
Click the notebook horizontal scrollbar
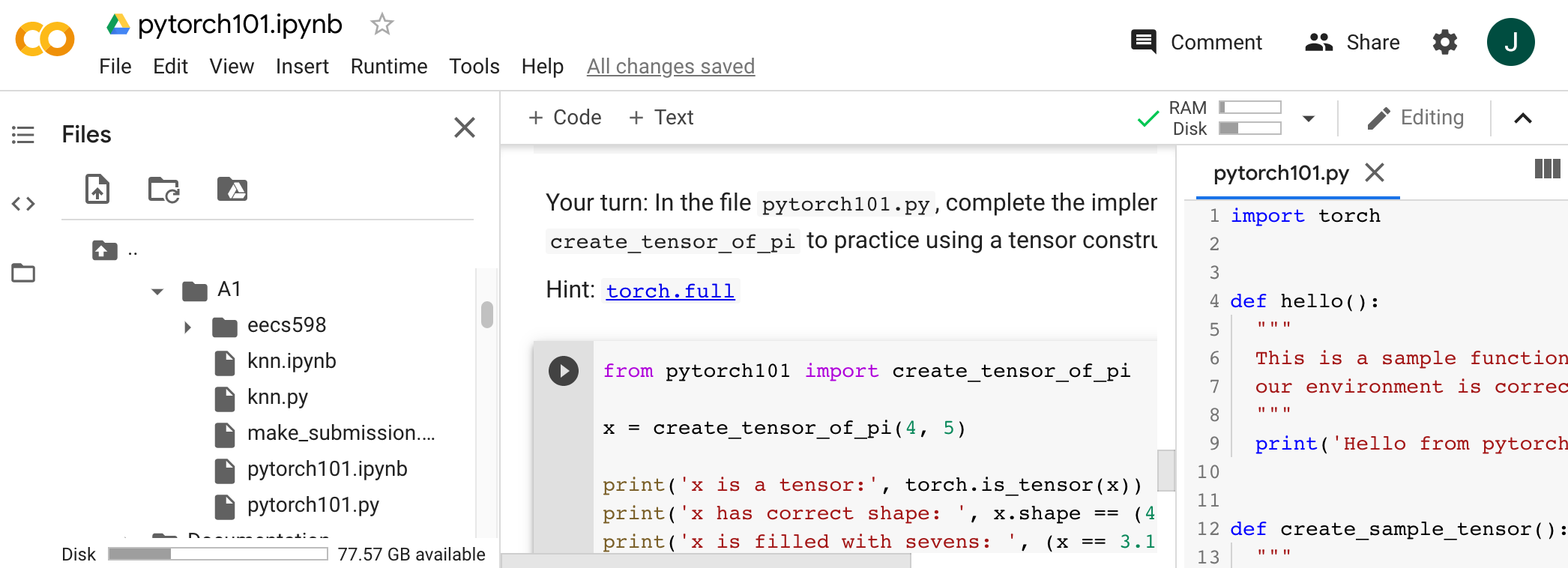tap(706, 561)
